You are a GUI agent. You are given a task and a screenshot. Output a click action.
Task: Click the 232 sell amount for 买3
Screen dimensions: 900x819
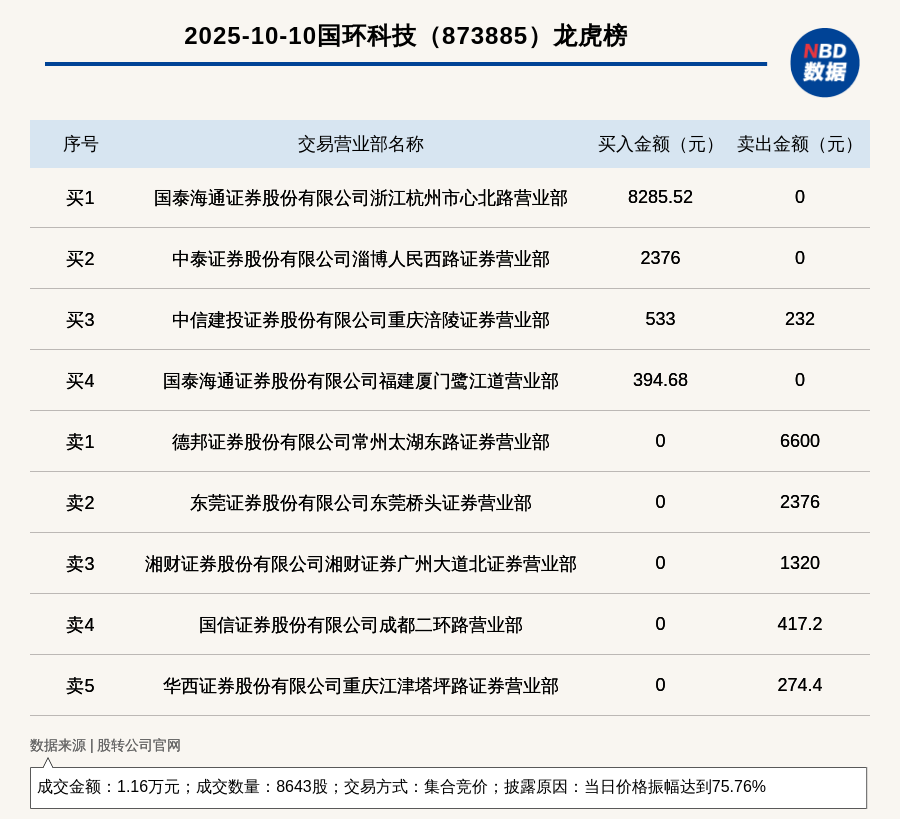pyautogui.click(x=799, y=319)
